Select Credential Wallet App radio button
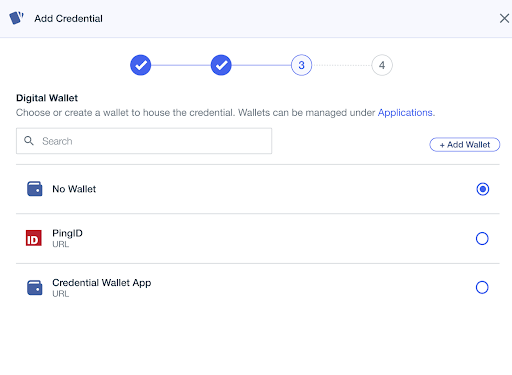The width and height of the screenshot is (512, 375). [x=482, y=287]
